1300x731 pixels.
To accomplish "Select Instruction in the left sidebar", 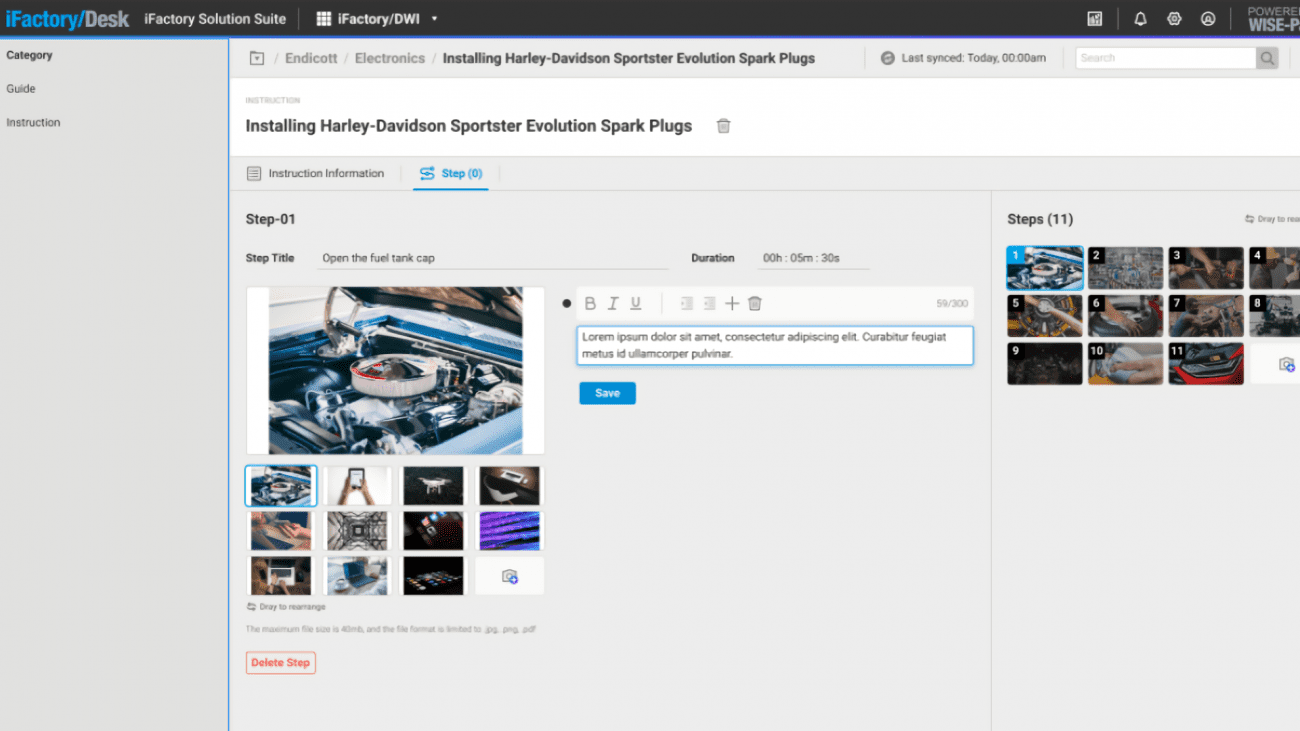I will (x=33, y=122).
